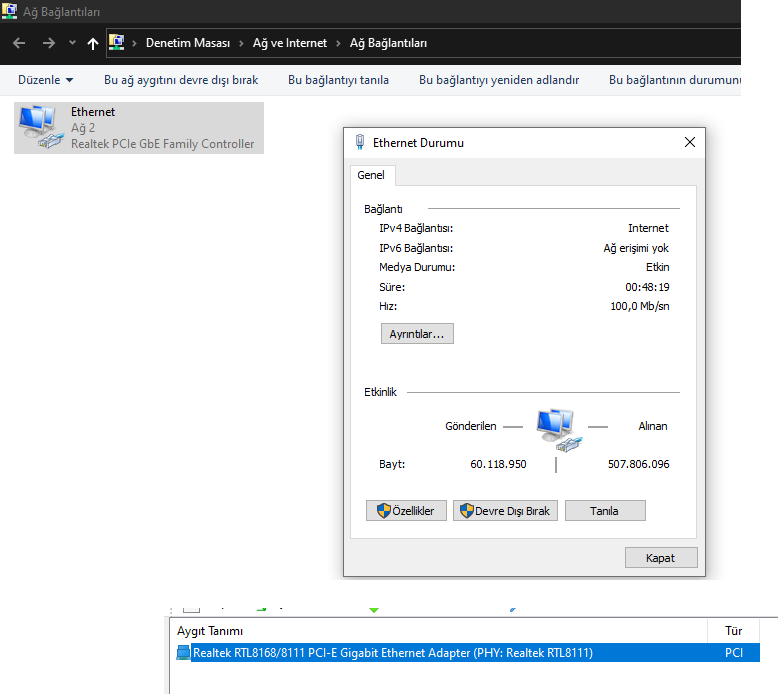This screenshot has height=694, width=778.
Task: Click IPv4 status value Internet
Action: pyautogui.click(x=648, y=228)
